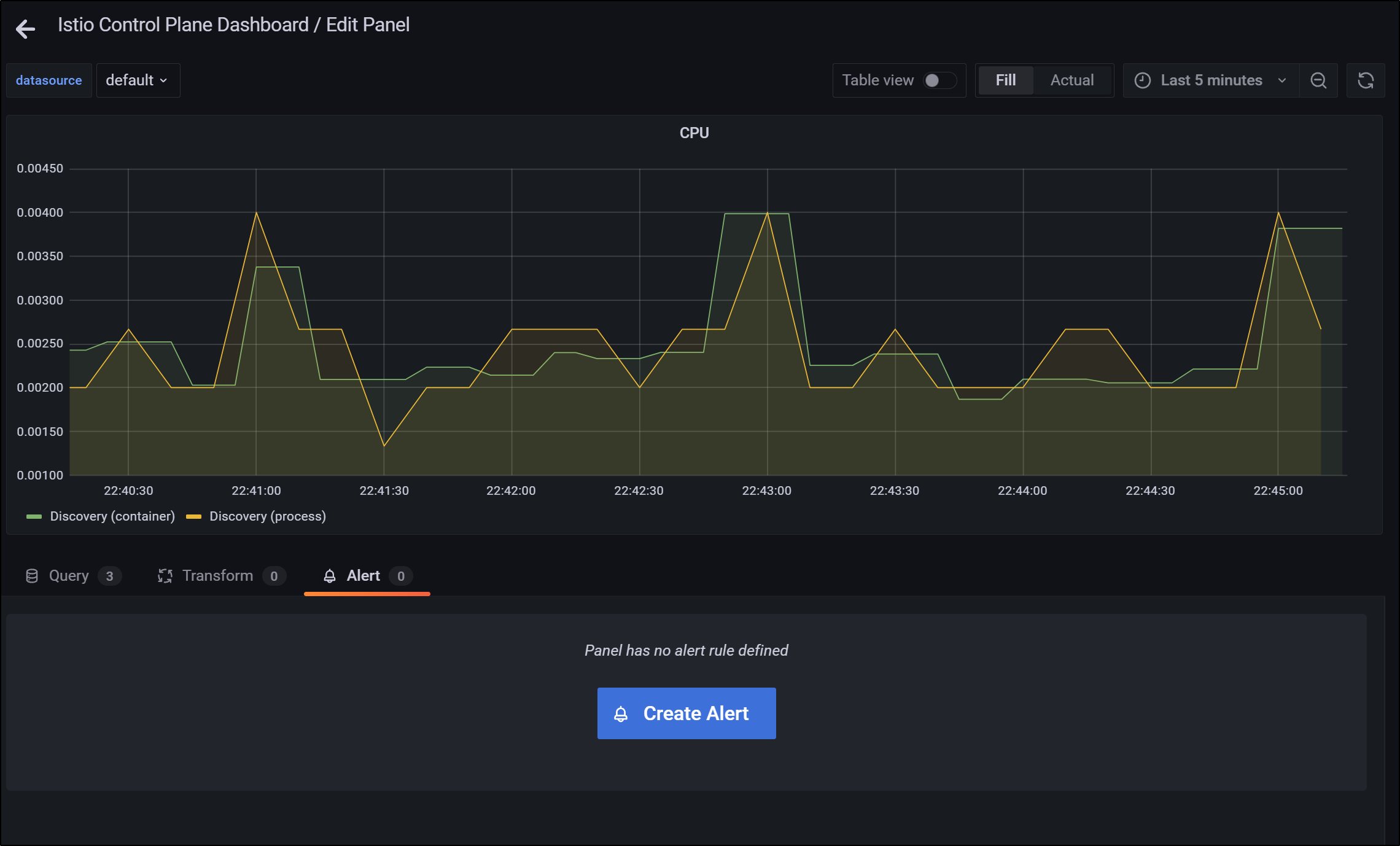1400x846 pixels.
Task: Click the 22:45:00 time axis label
Action: (1278, 491)
